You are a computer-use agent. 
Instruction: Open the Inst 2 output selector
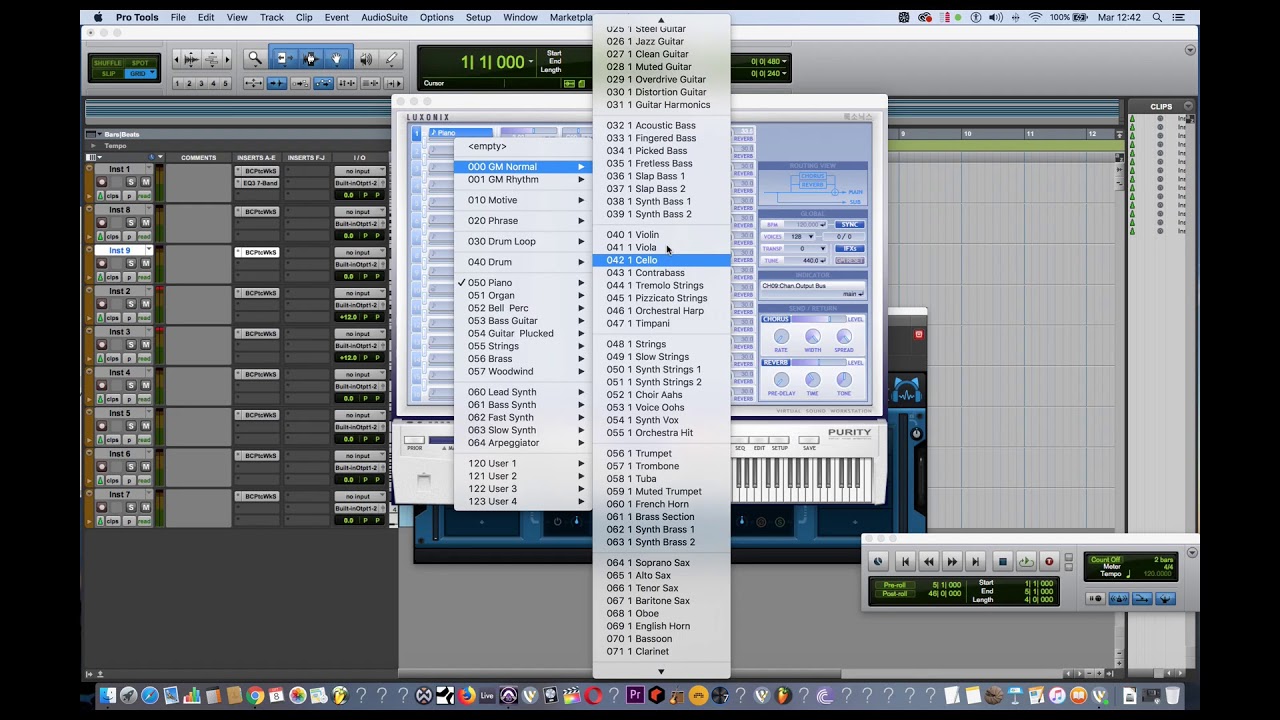click(358, 305)
